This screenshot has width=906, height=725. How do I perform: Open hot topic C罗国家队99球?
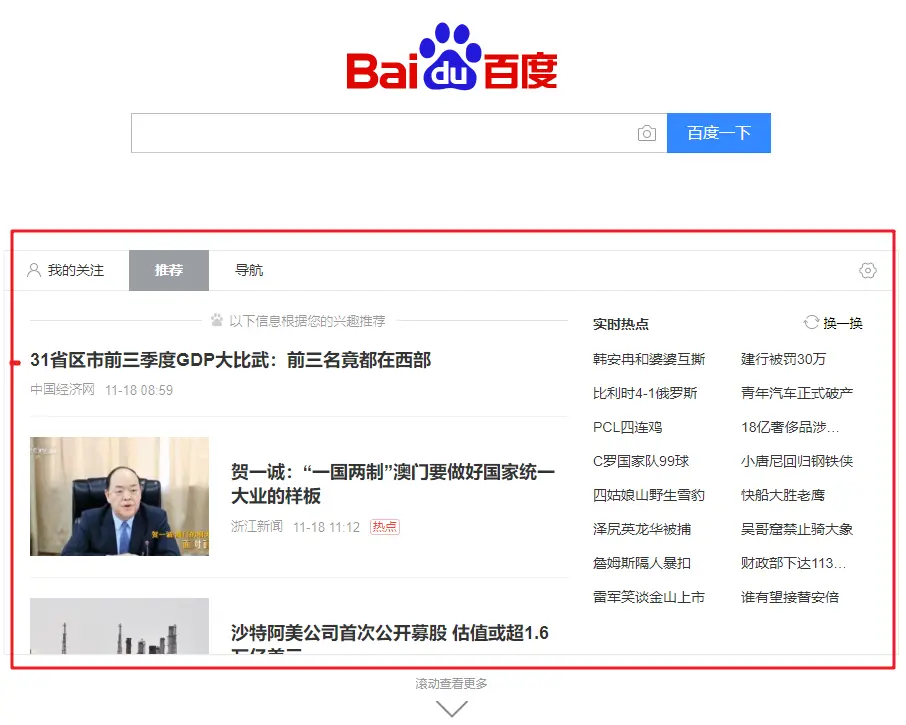click(x=641, y=462)
